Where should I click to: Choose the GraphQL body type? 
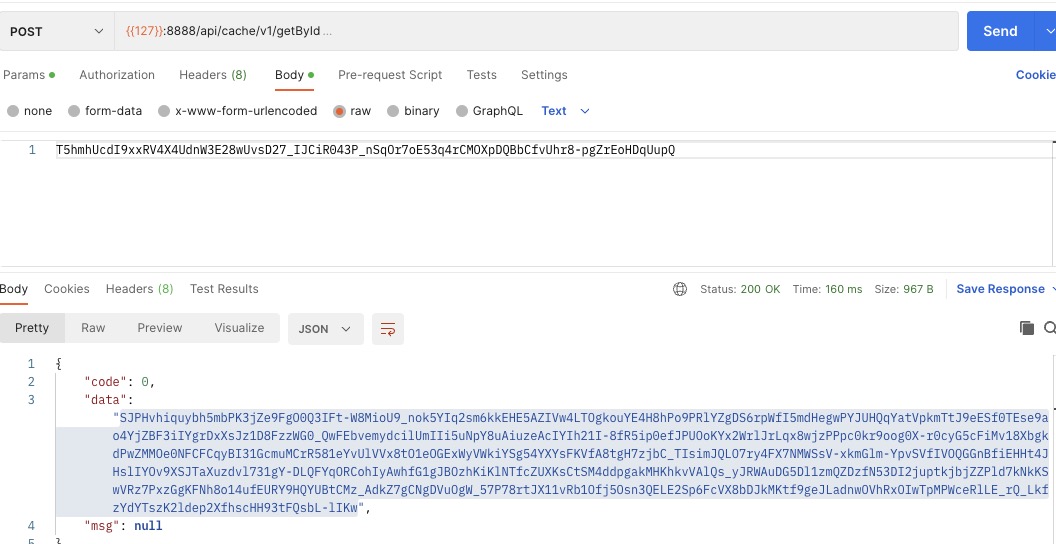pos(462,111)
